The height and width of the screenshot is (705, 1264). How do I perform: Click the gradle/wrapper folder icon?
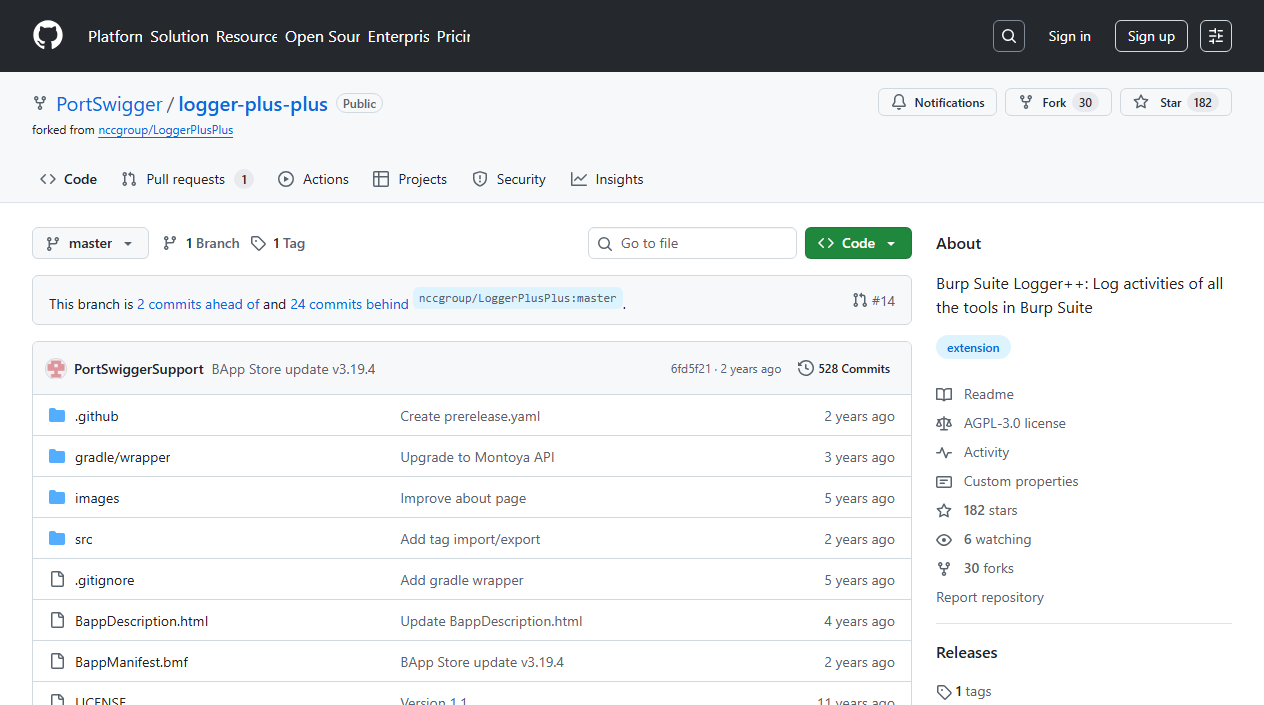click(x=57, y=457)
